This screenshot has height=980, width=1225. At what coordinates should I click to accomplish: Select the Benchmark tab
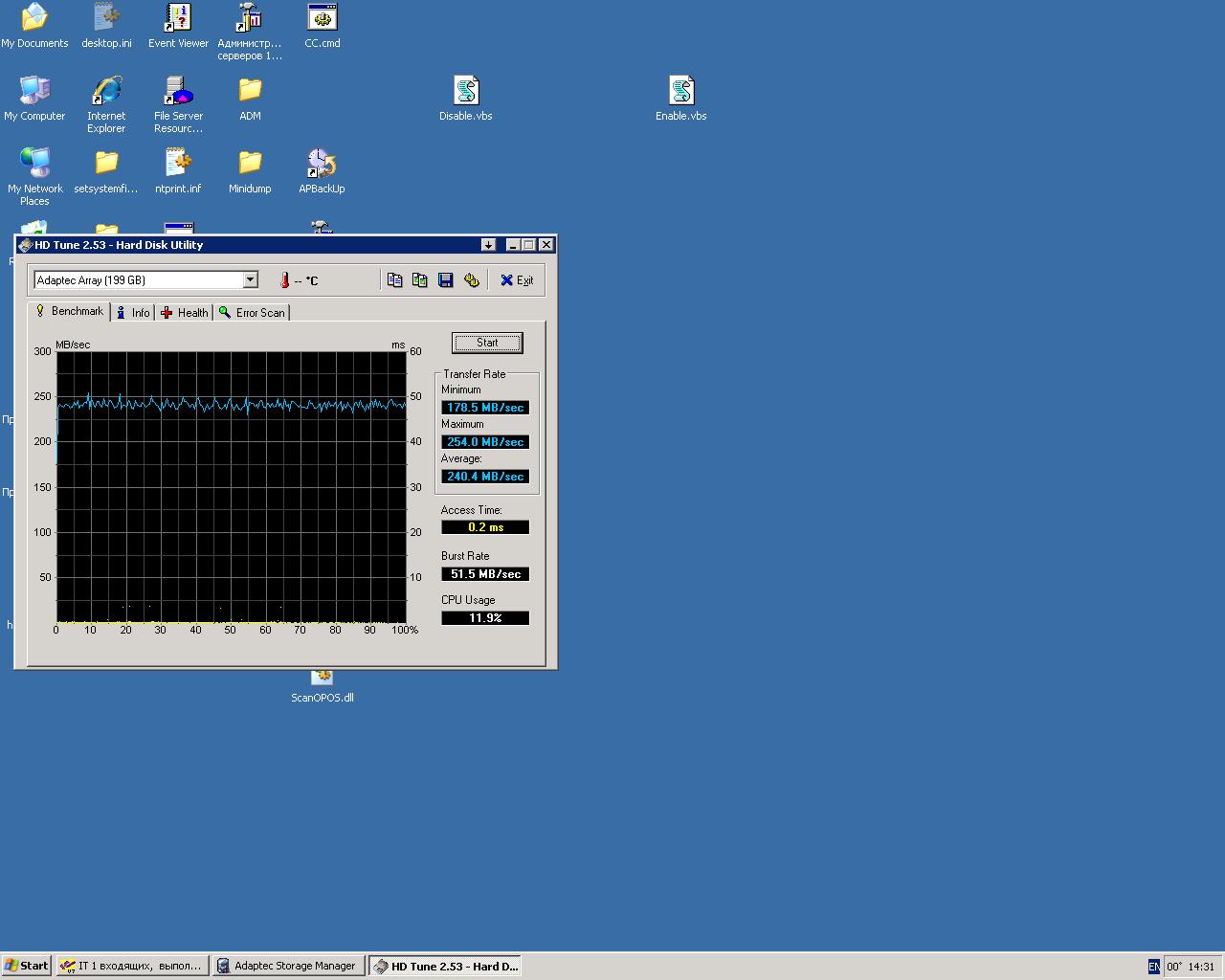pyautogui.click(x=69, y=312)
